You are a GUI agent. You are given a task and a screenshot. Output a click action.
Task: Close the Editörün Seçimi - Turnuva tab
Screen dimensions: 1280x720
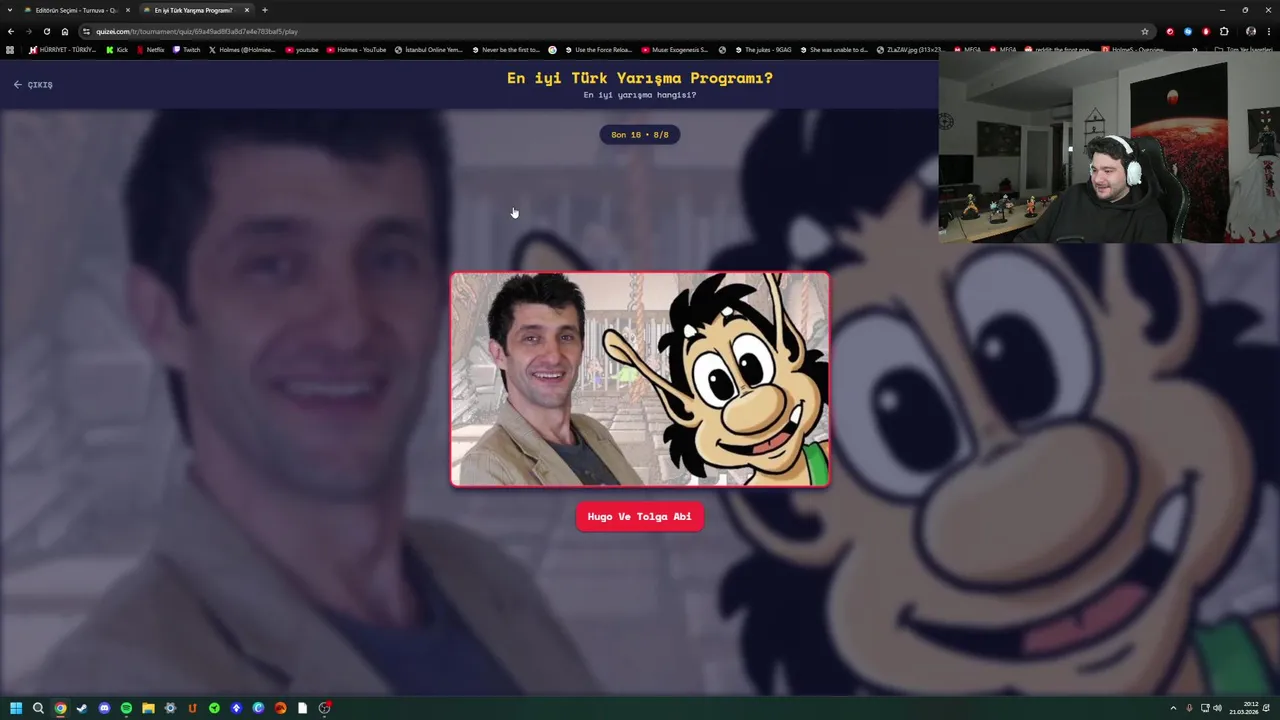coord(128,10)
